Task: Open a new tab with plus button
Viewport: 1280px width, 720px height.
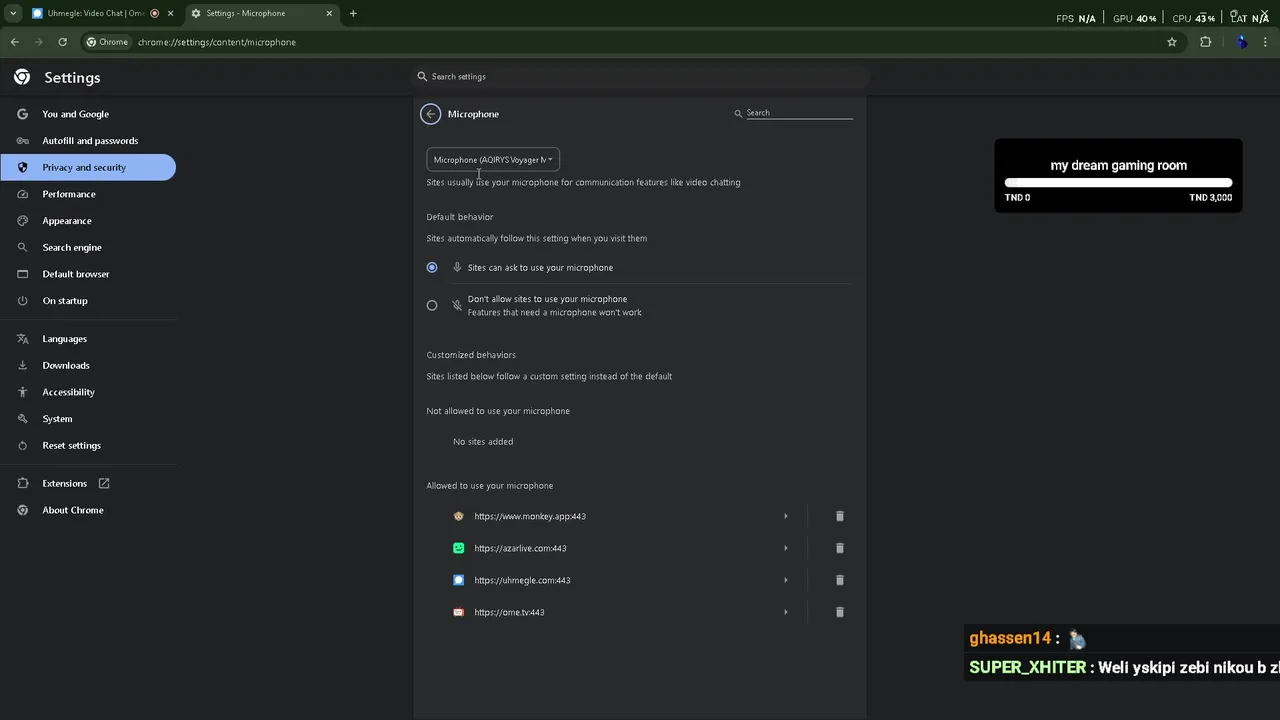Action: click(353, 13)
